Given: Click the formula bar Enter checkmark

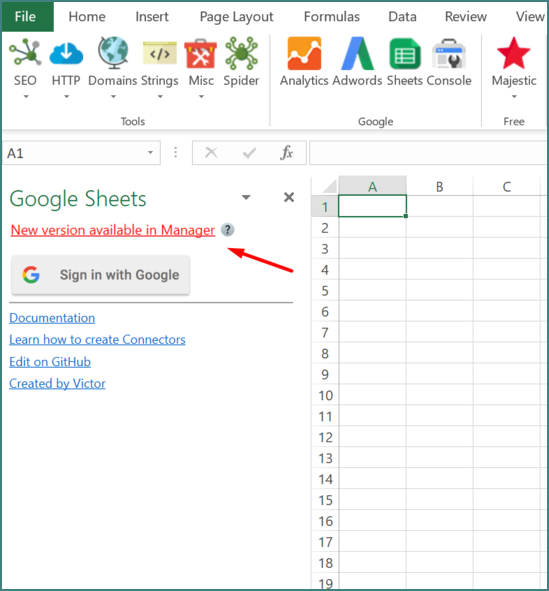Looking at the screenshot, I should [249, 153].
